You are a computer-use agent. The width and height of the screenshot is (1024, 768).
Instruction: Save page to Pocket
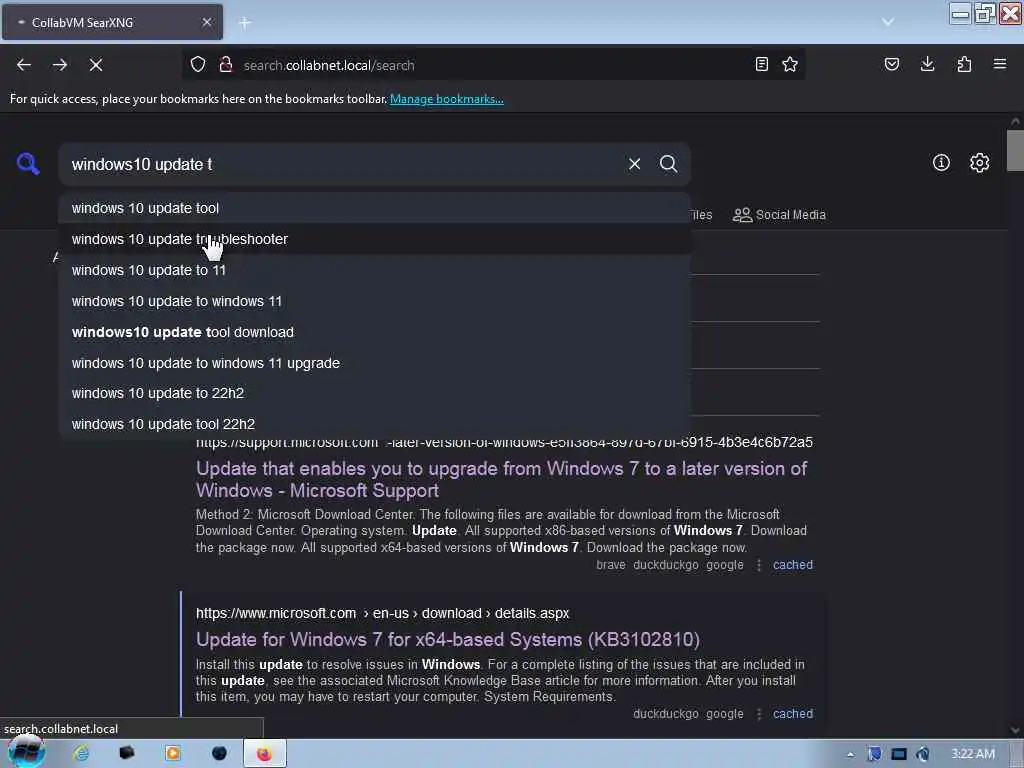pyautogui.click(x=892, y=65)
